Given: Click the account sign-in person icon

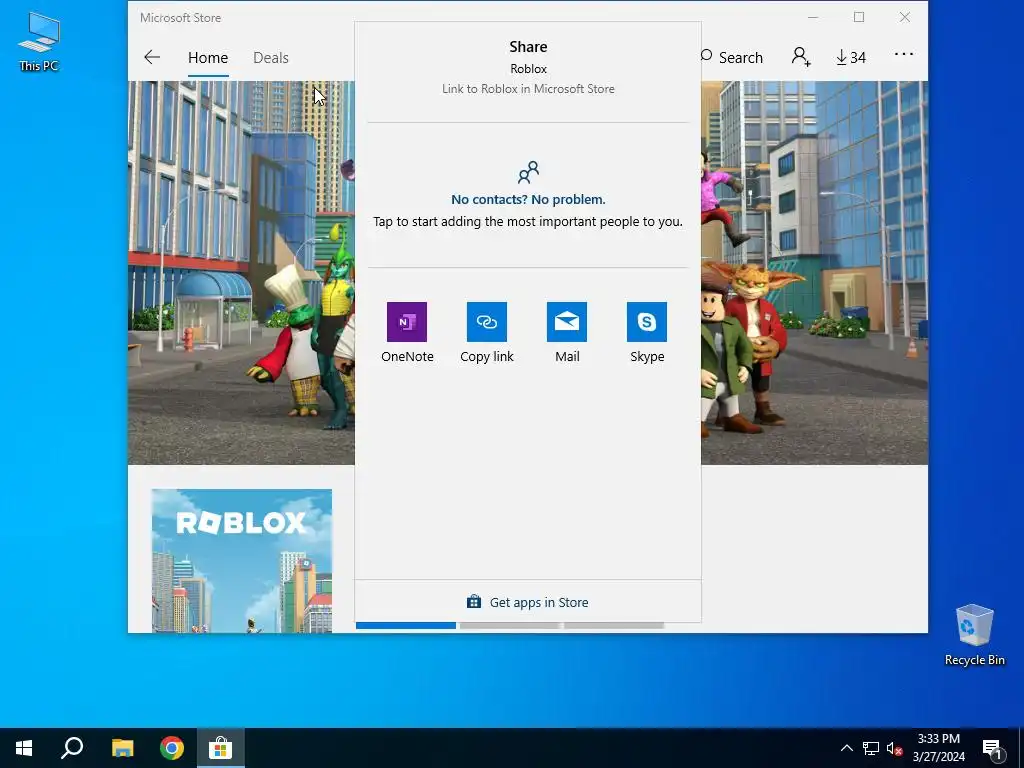Looking at the screenshot, I should pos(801,57).
